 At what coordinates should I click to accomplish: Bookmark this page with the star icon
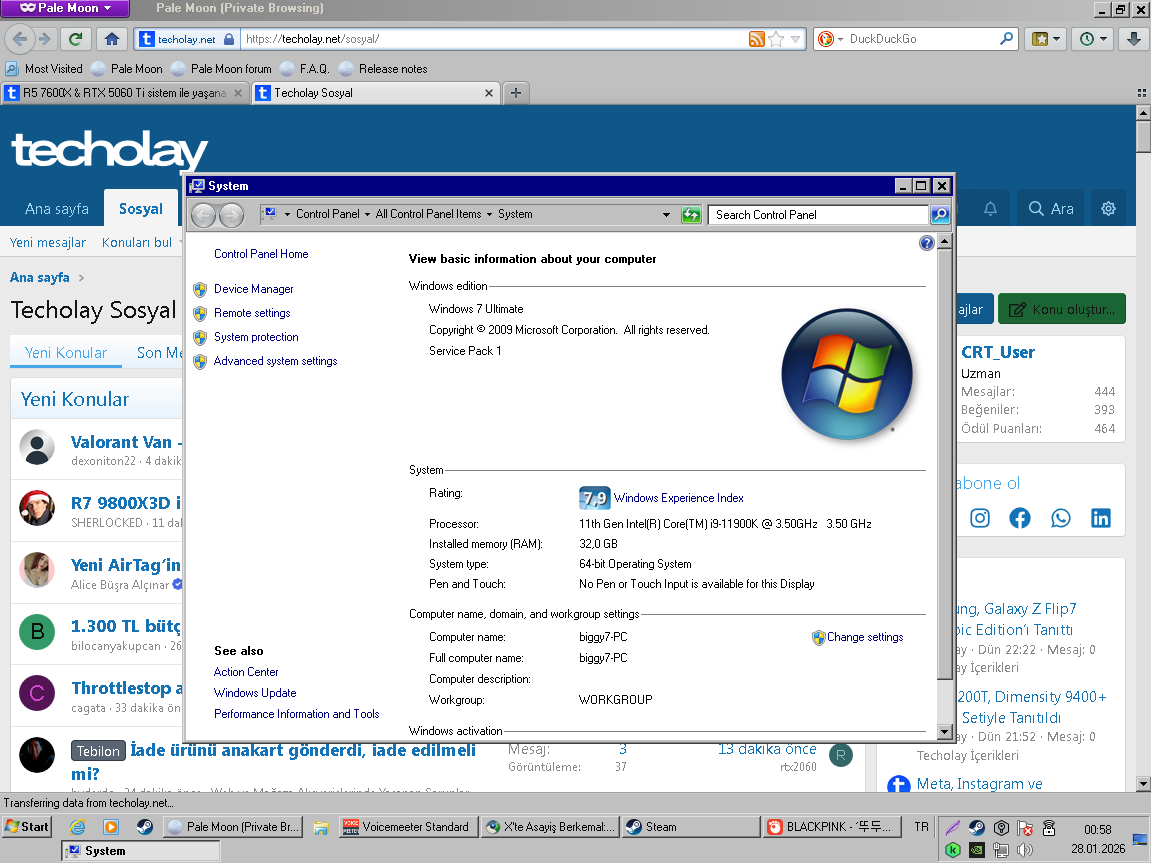776,39
